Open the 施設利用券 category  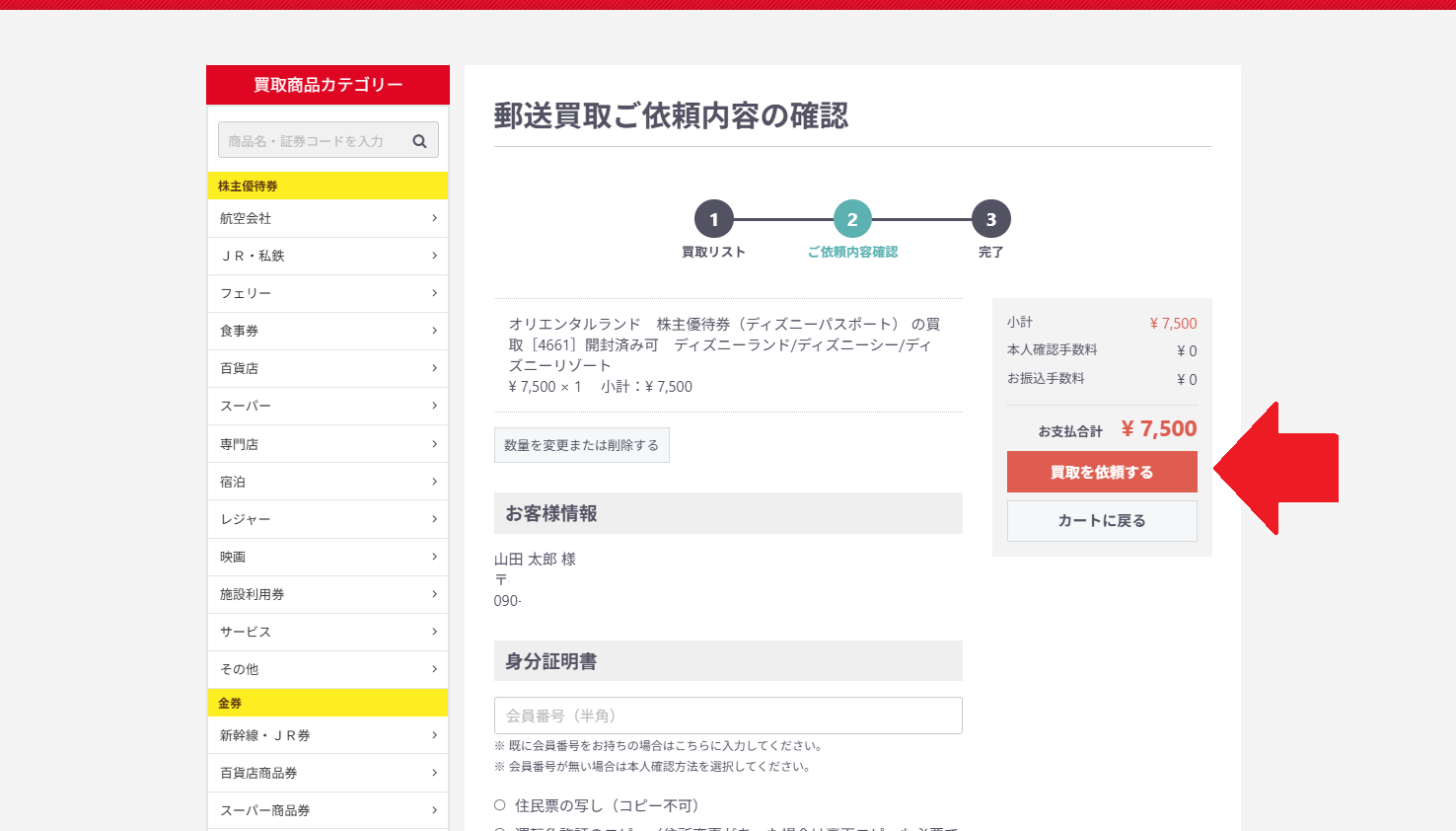tap(328, 594)
